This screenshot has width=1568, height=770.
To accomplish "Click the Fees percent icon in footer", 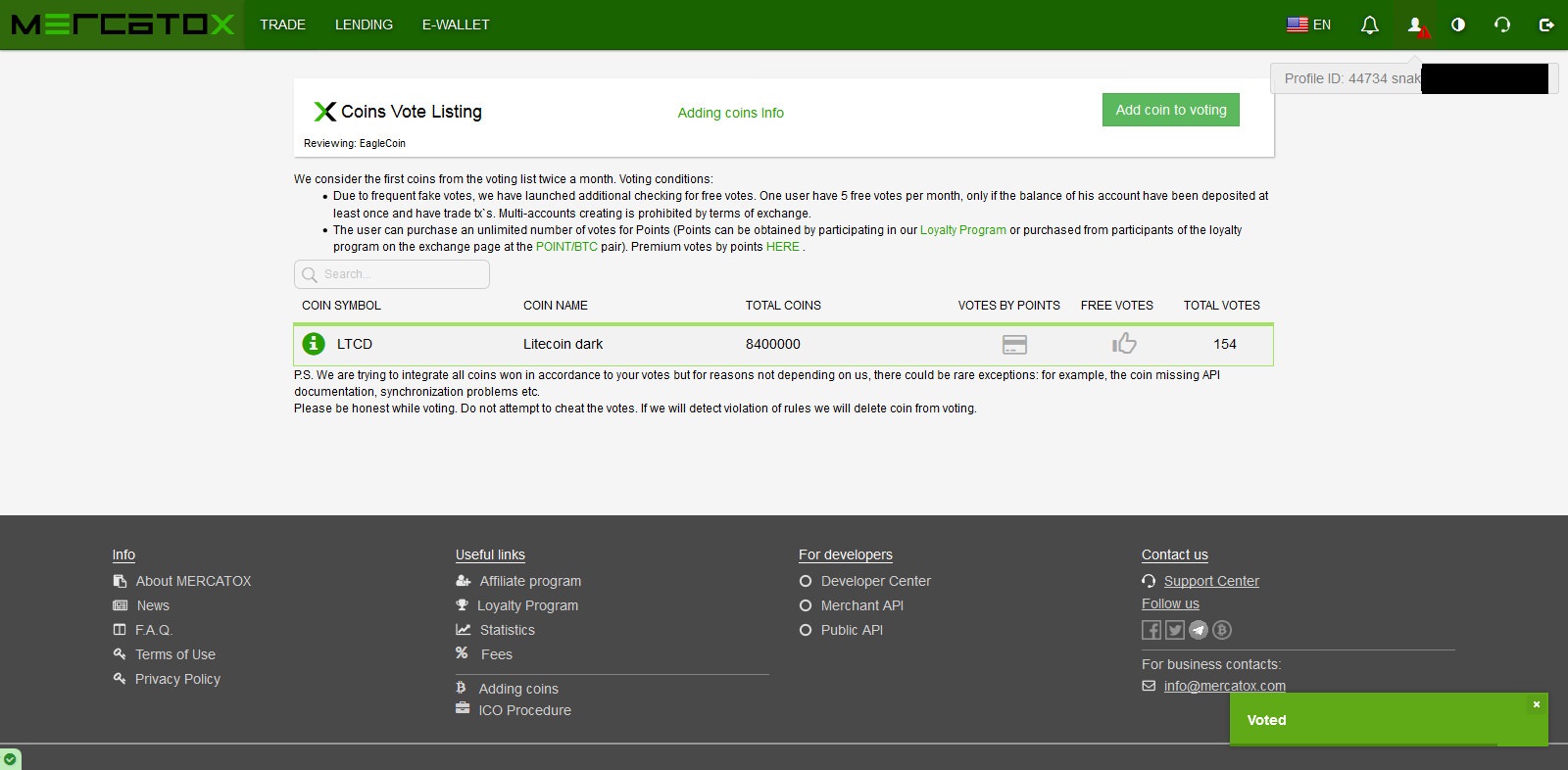I will click(x=462, y=653).
